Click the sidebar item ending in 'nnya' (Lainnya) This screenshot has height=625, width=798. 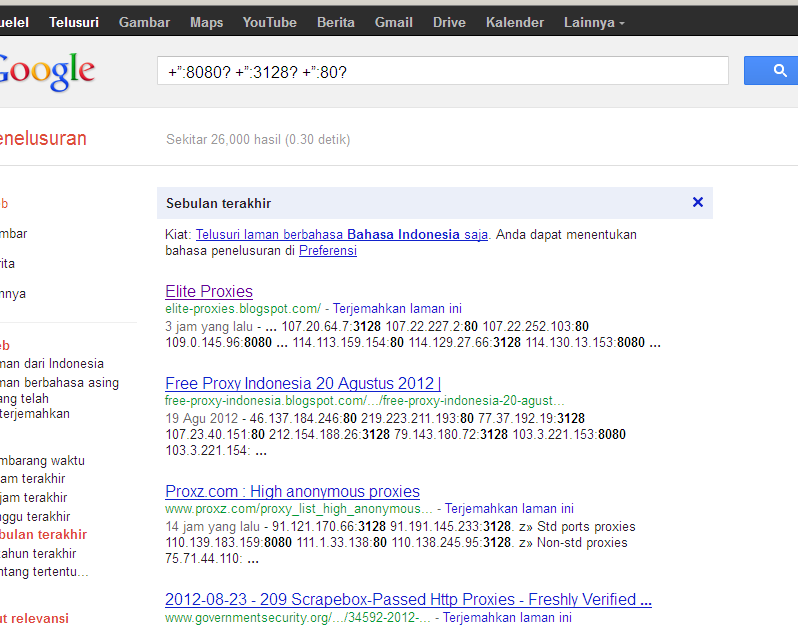pos(13,294)
